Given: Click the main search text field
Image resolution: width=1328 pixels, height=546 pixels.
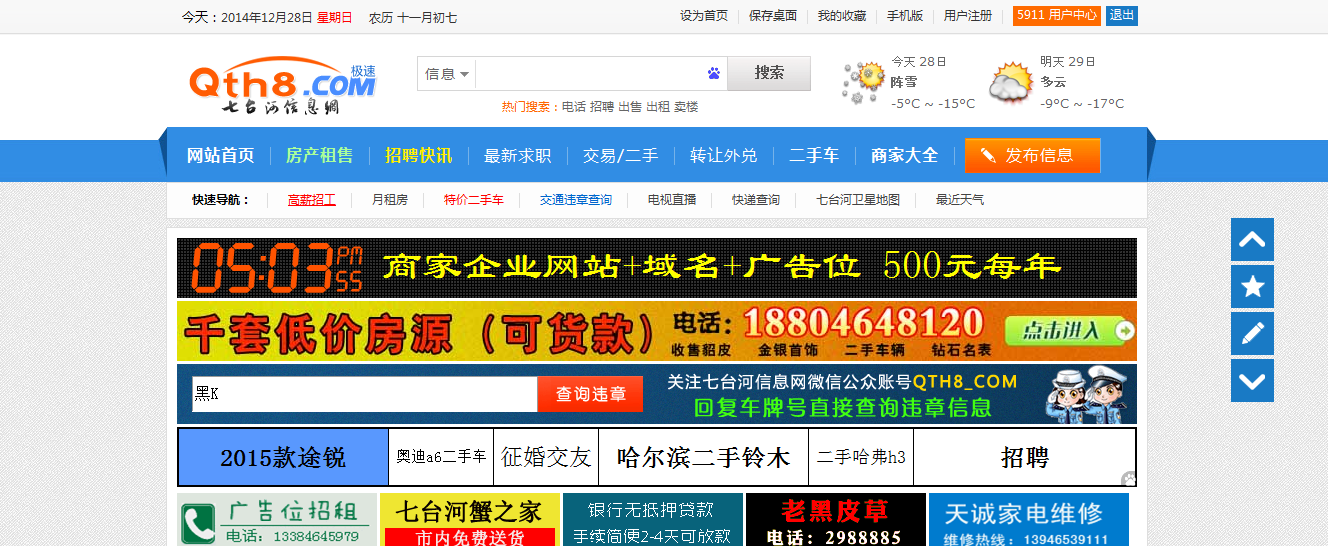Looking at the screenshot, I should click(x=590, y=74).
